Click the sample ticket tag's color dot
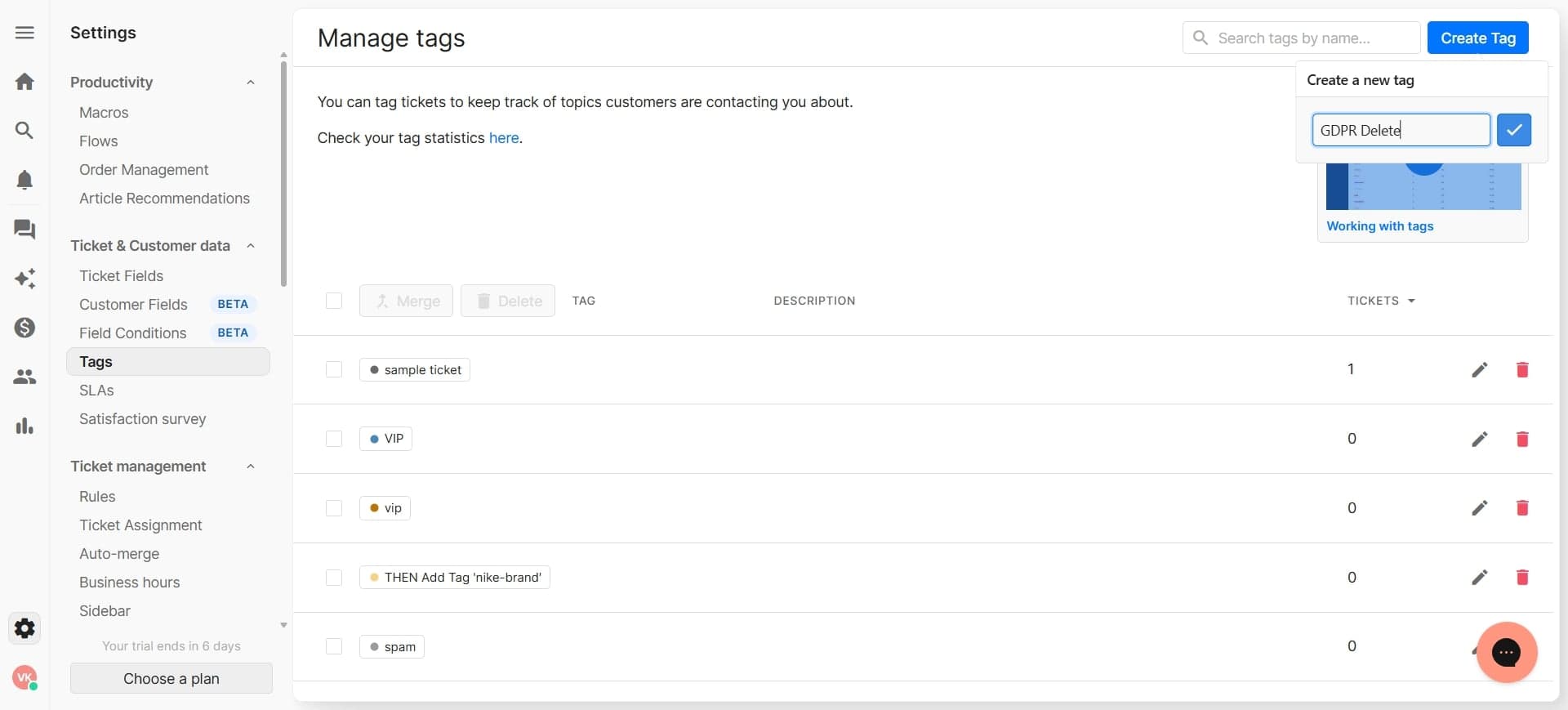1568x710 pixels. tap(374, 370)
